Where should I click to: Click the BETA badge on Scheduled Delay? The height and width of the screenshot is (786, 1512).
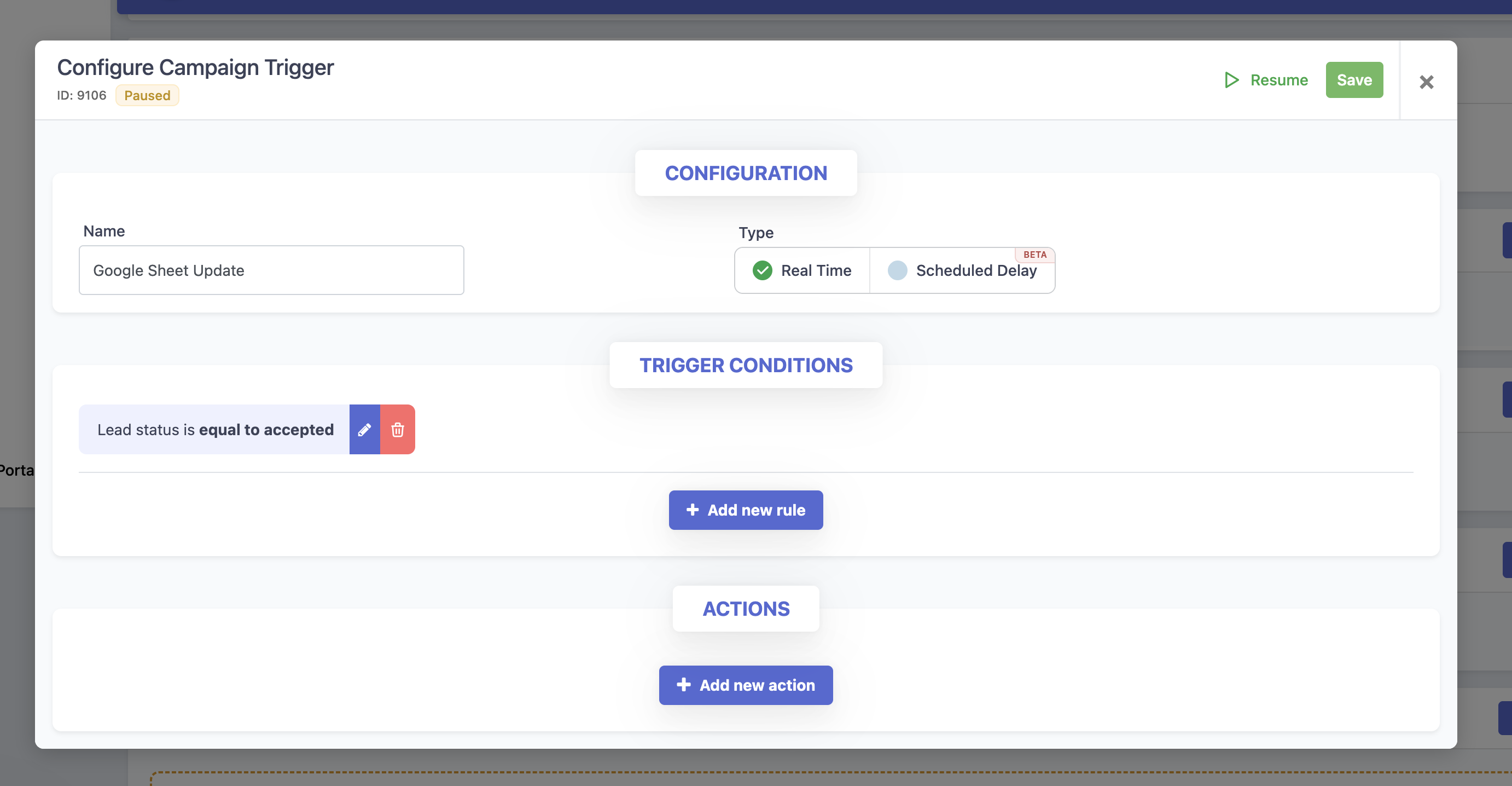click(x=1035, y=255)
